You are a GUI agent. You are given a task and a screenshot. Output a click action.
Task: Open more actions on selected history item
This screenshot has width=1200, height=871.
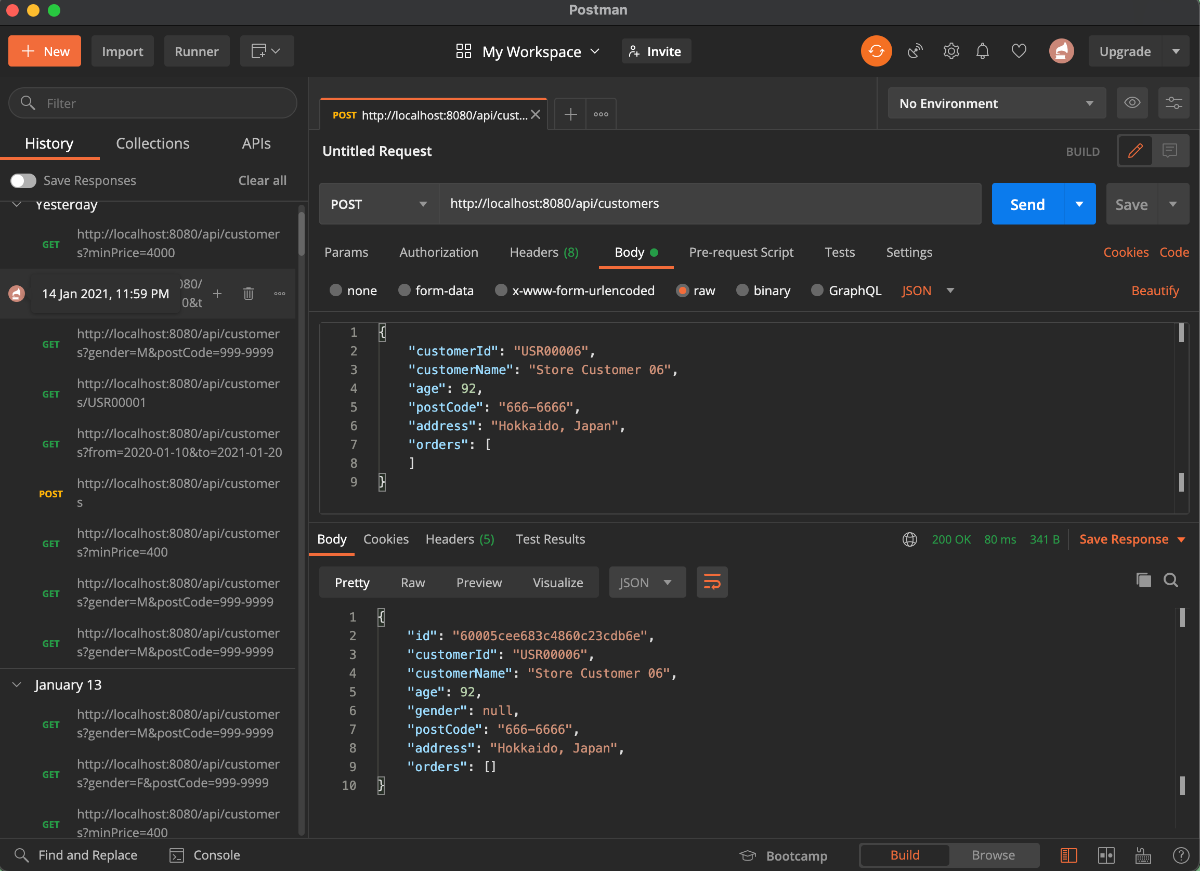[x=280, y=293]
